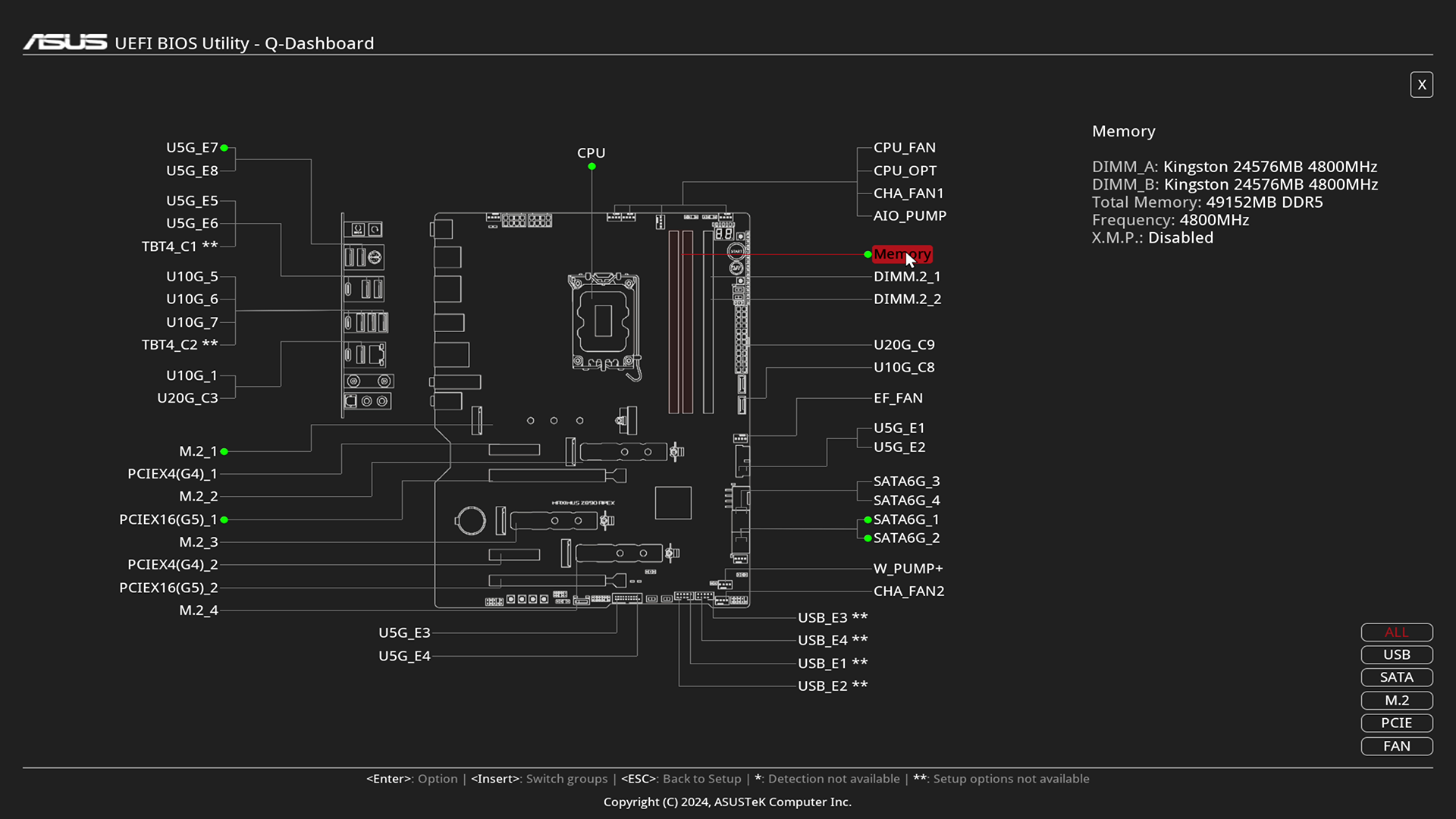The image size is (1456, 819).
Task: Filter by the USB group
Action: [x=1396, y=655]
